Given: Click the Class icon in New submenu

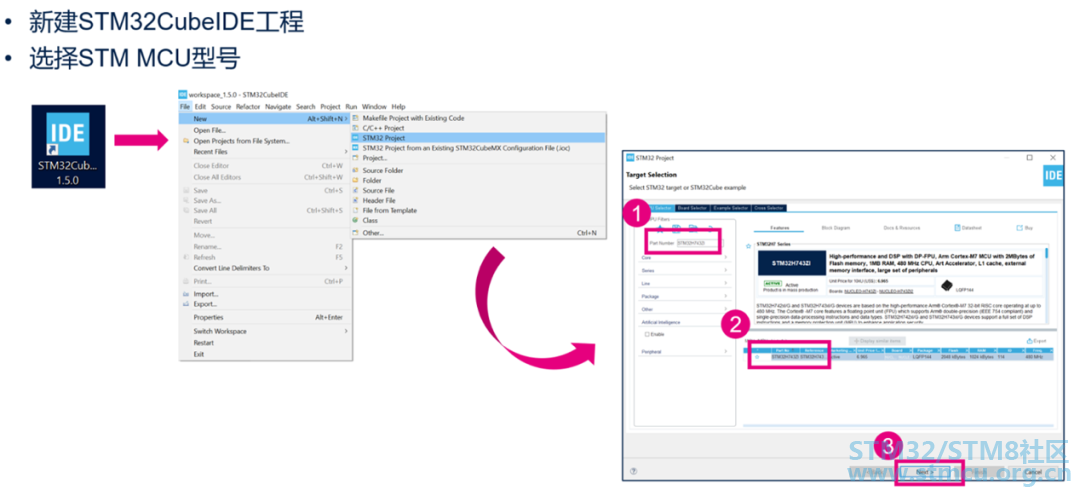Looking at the screenshot, I should (356, 220).
